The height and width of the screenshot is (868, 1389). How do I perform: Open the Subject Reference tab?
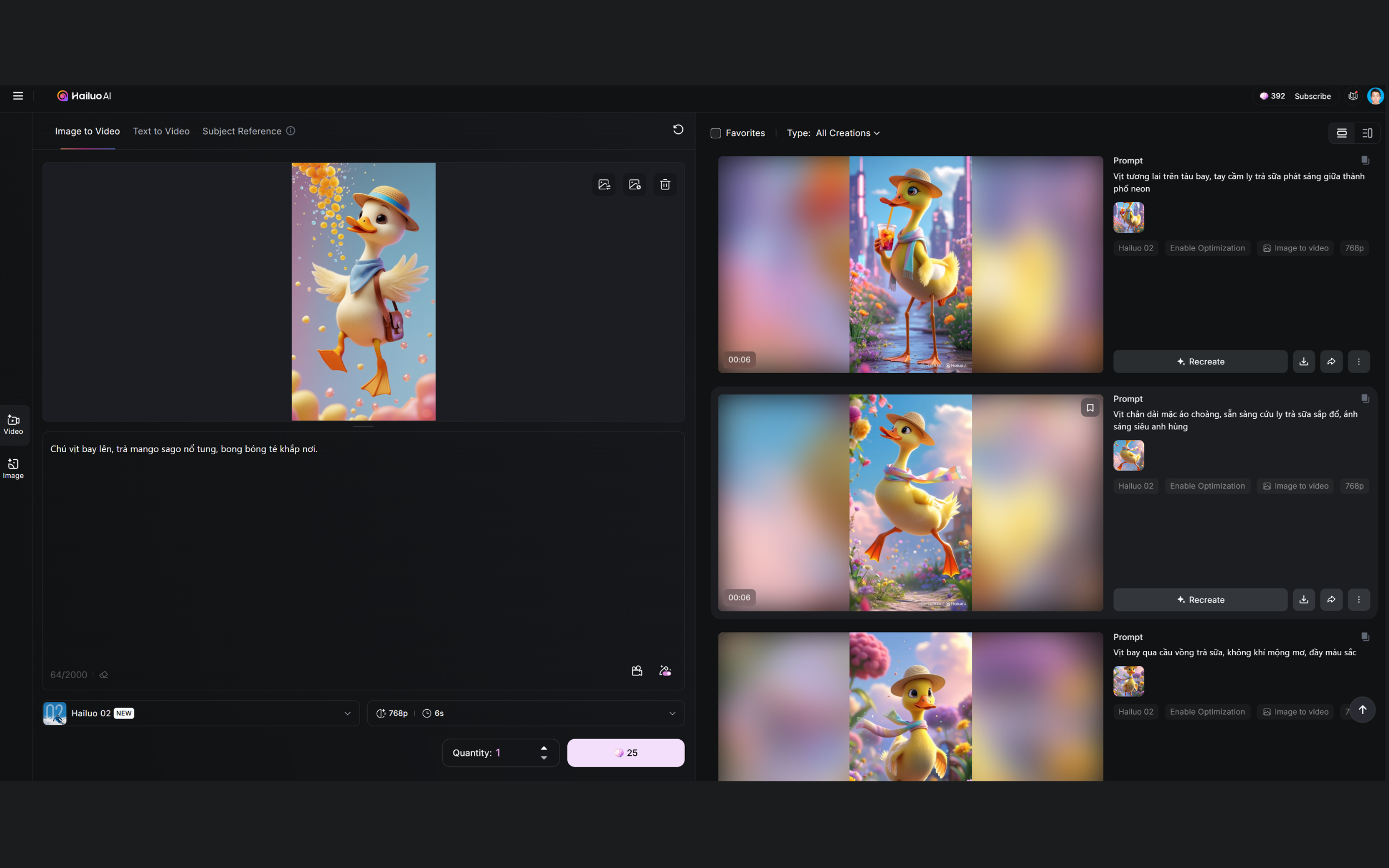tap(242, 132)
